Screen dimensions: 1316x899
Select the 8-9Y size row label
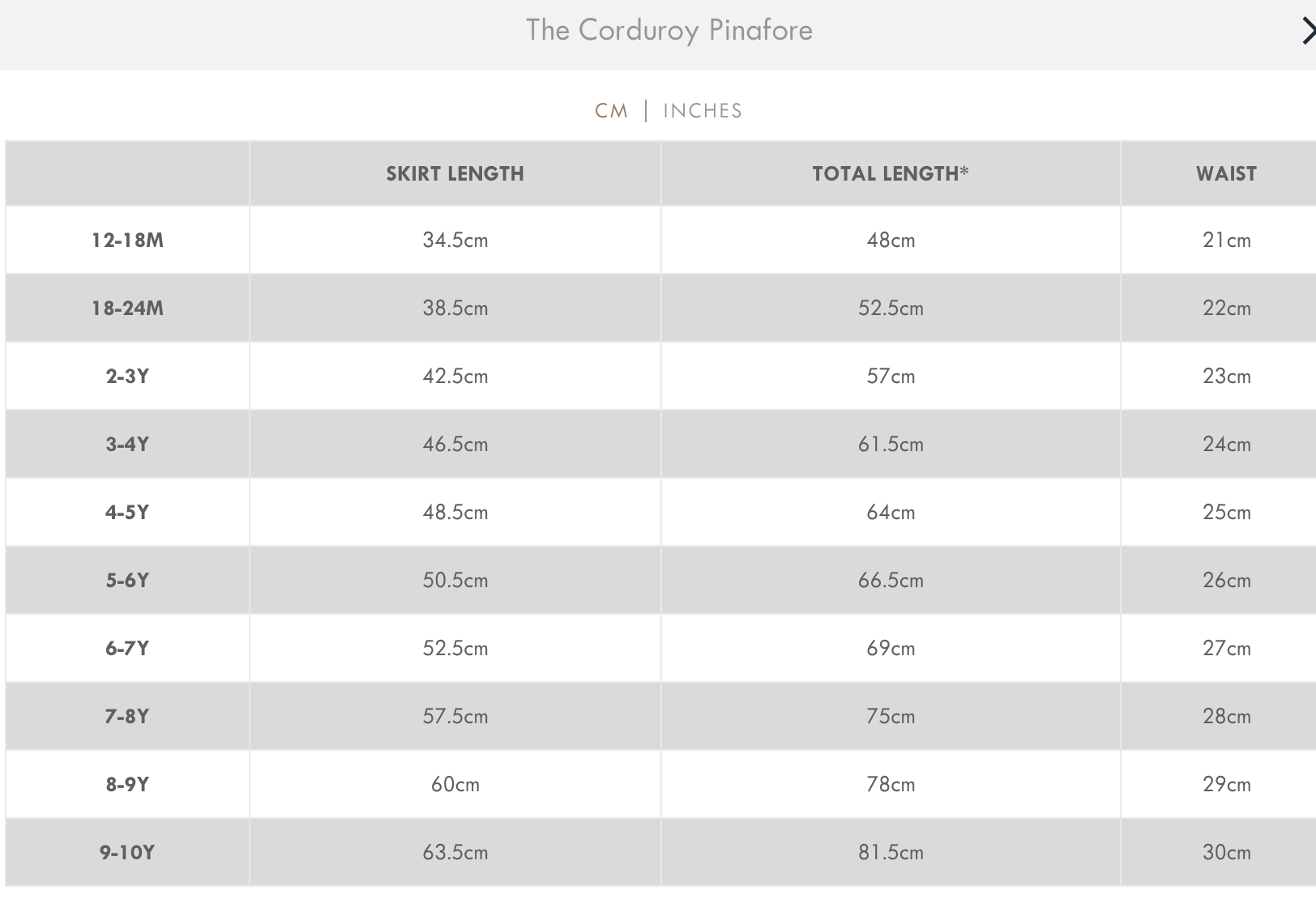point(127,784)
